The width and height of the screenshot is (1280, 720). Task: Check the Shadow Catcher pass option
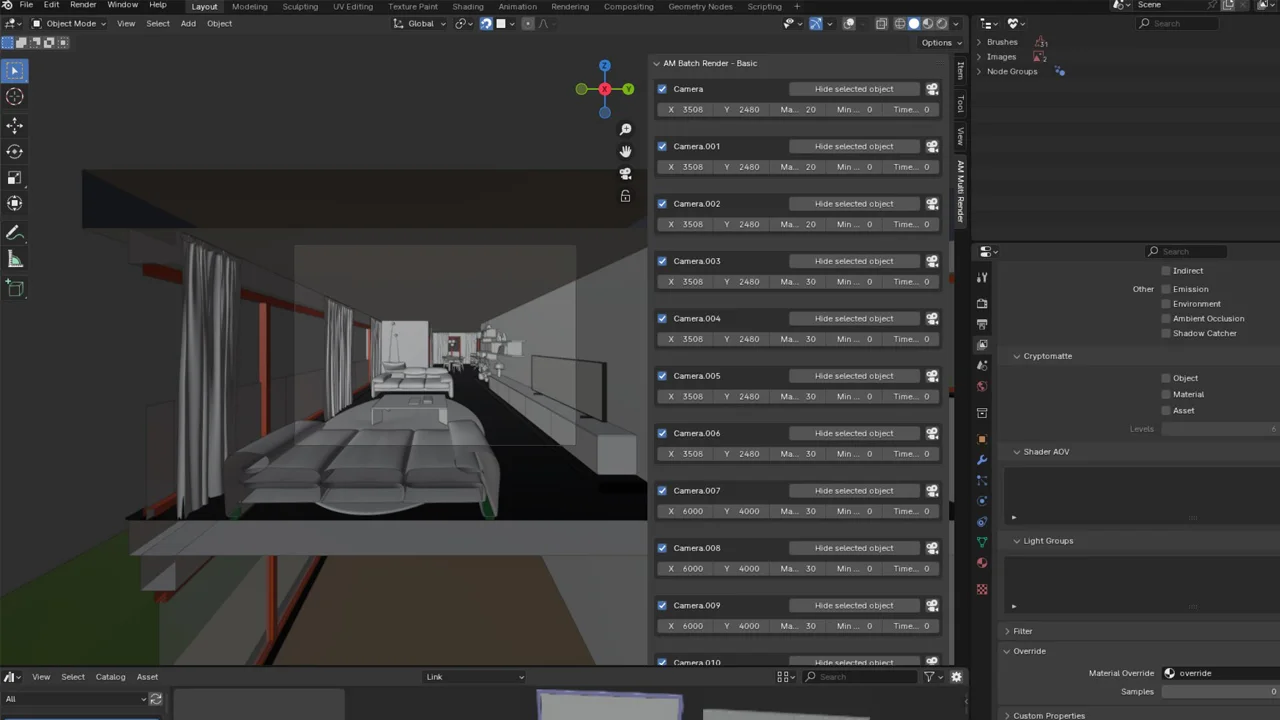point(1166,333)
